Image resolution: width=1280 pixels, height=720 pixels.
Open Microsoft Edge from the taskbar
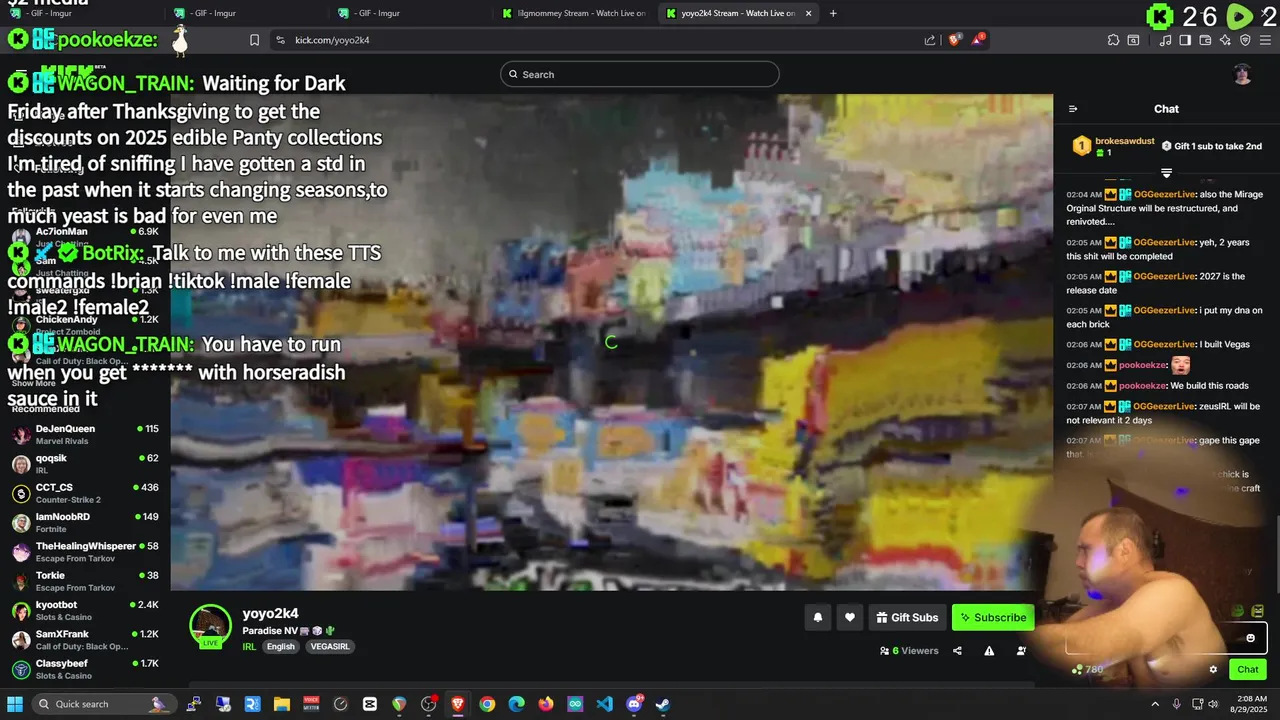(x=516, y=704)
